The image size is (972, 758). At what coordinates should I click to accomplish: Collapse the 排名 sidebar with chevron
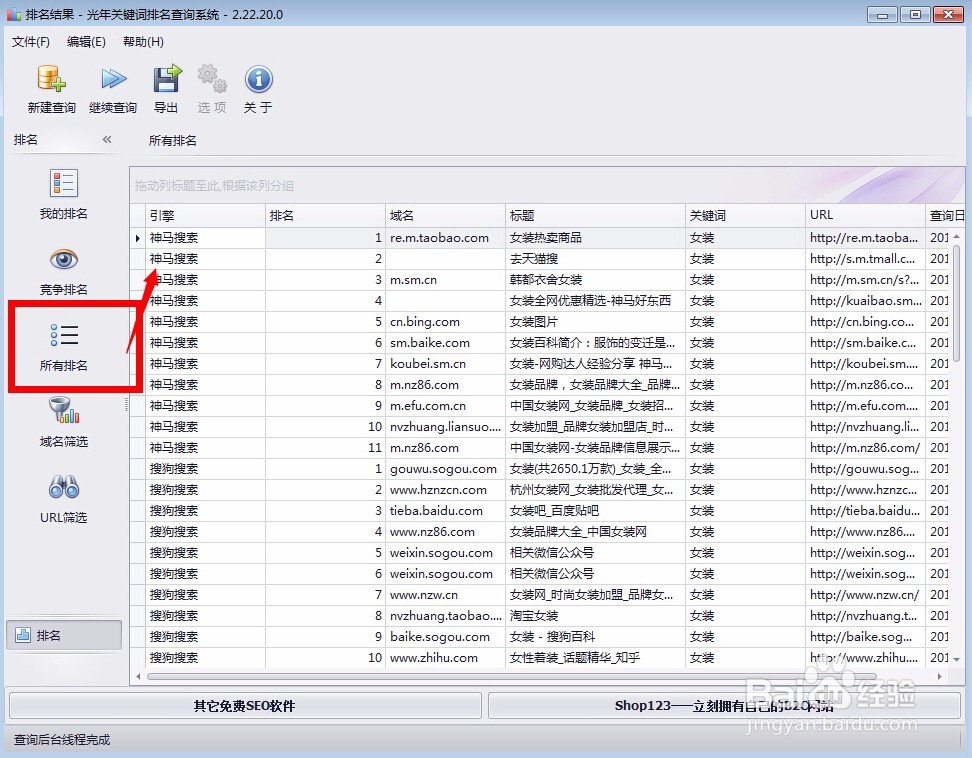[107, 139]
